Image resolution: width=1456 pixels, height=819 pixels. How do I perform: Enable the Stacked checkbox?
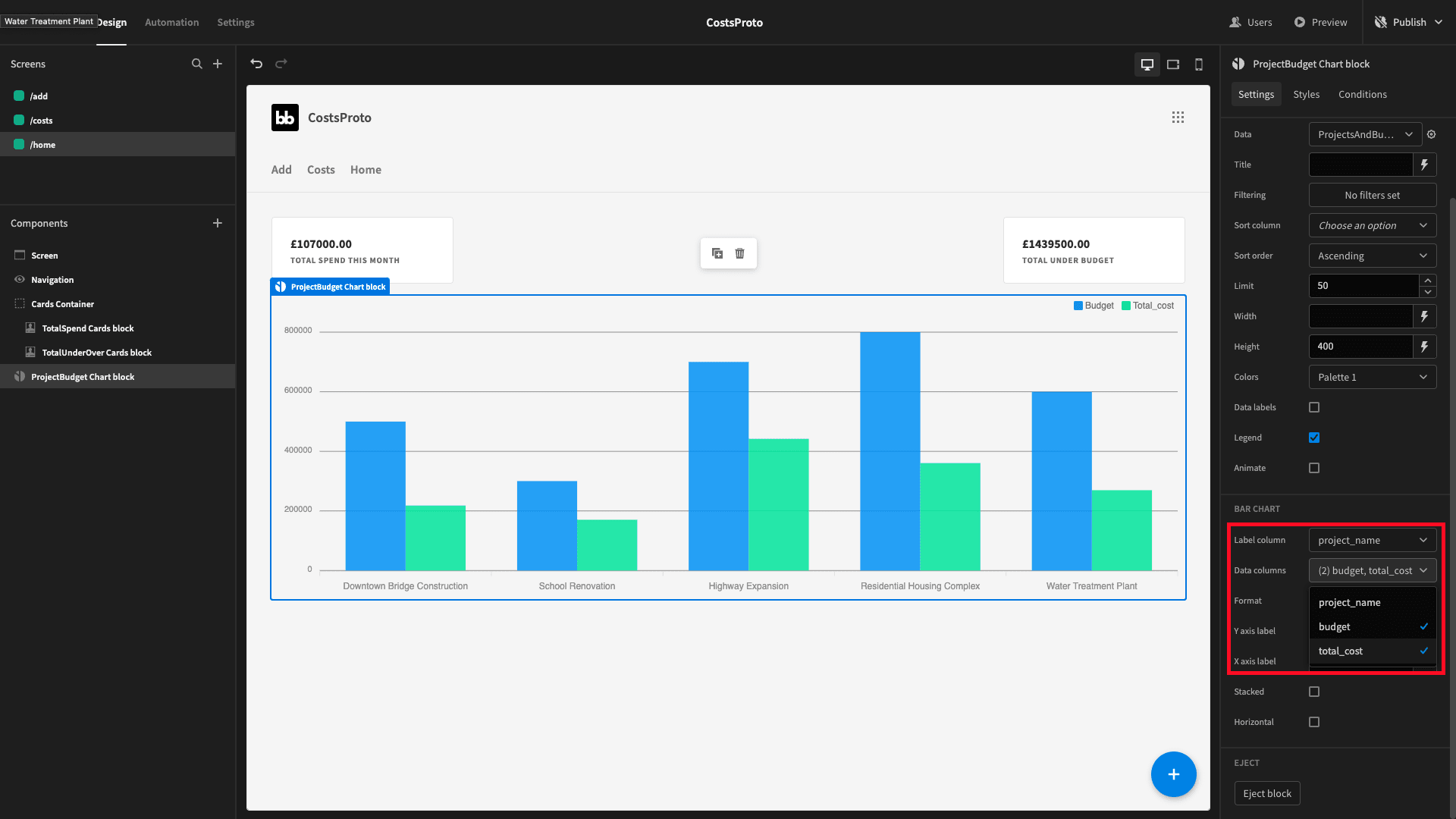point(1314,692)
